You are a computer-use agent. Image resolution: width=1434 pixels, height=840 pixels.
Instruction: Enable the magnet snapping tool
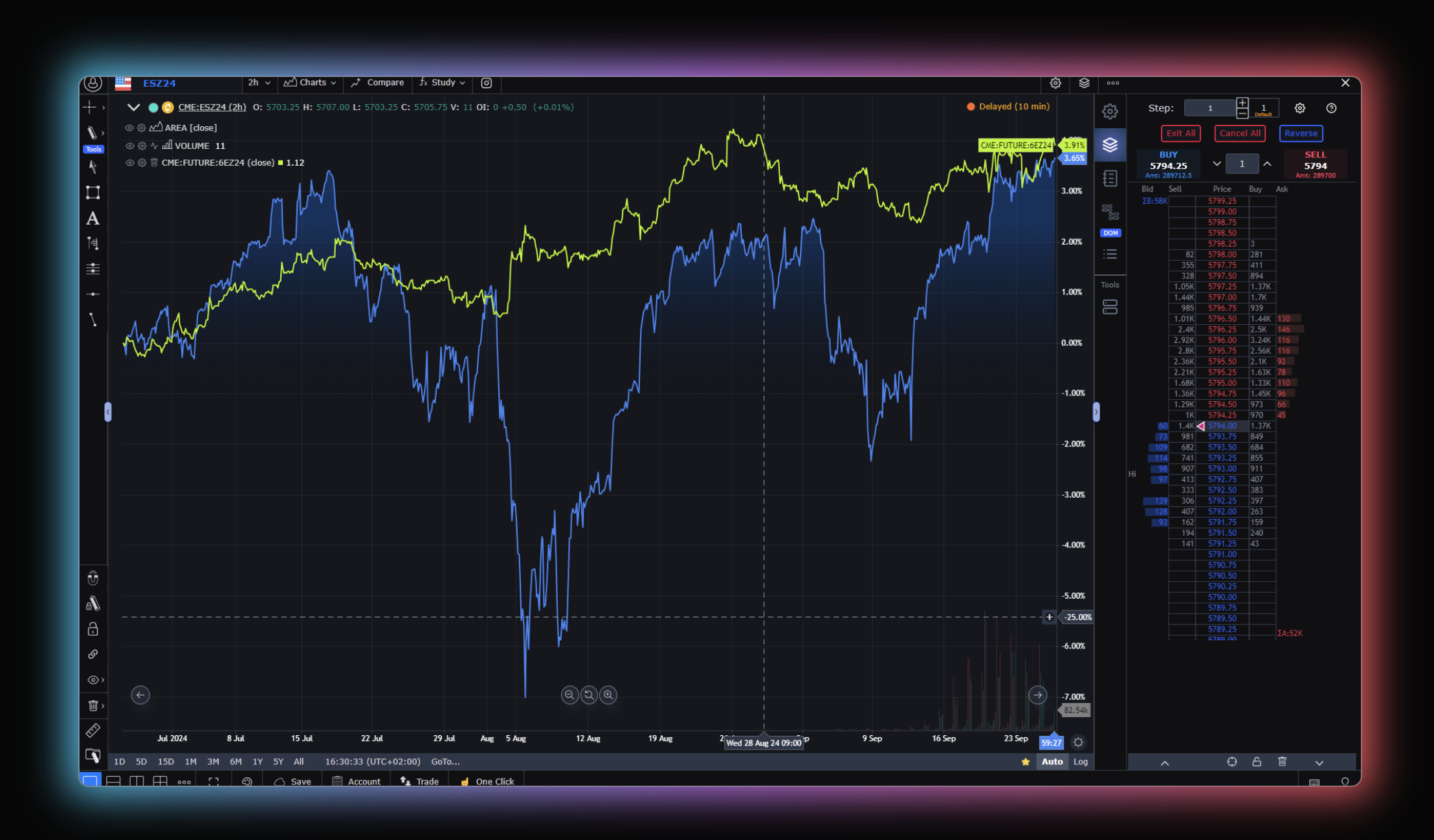click(92, 578)
